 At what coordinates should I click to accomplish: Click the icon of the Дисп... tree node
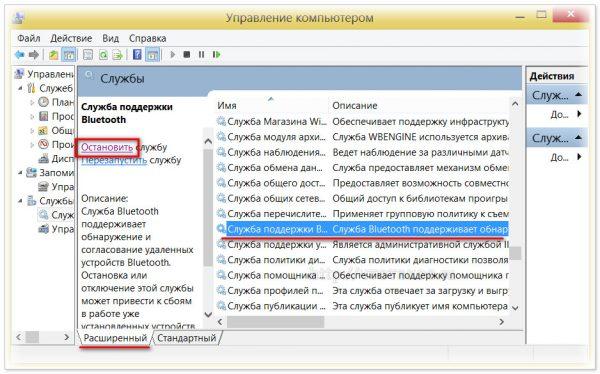(x=44, y=158)
